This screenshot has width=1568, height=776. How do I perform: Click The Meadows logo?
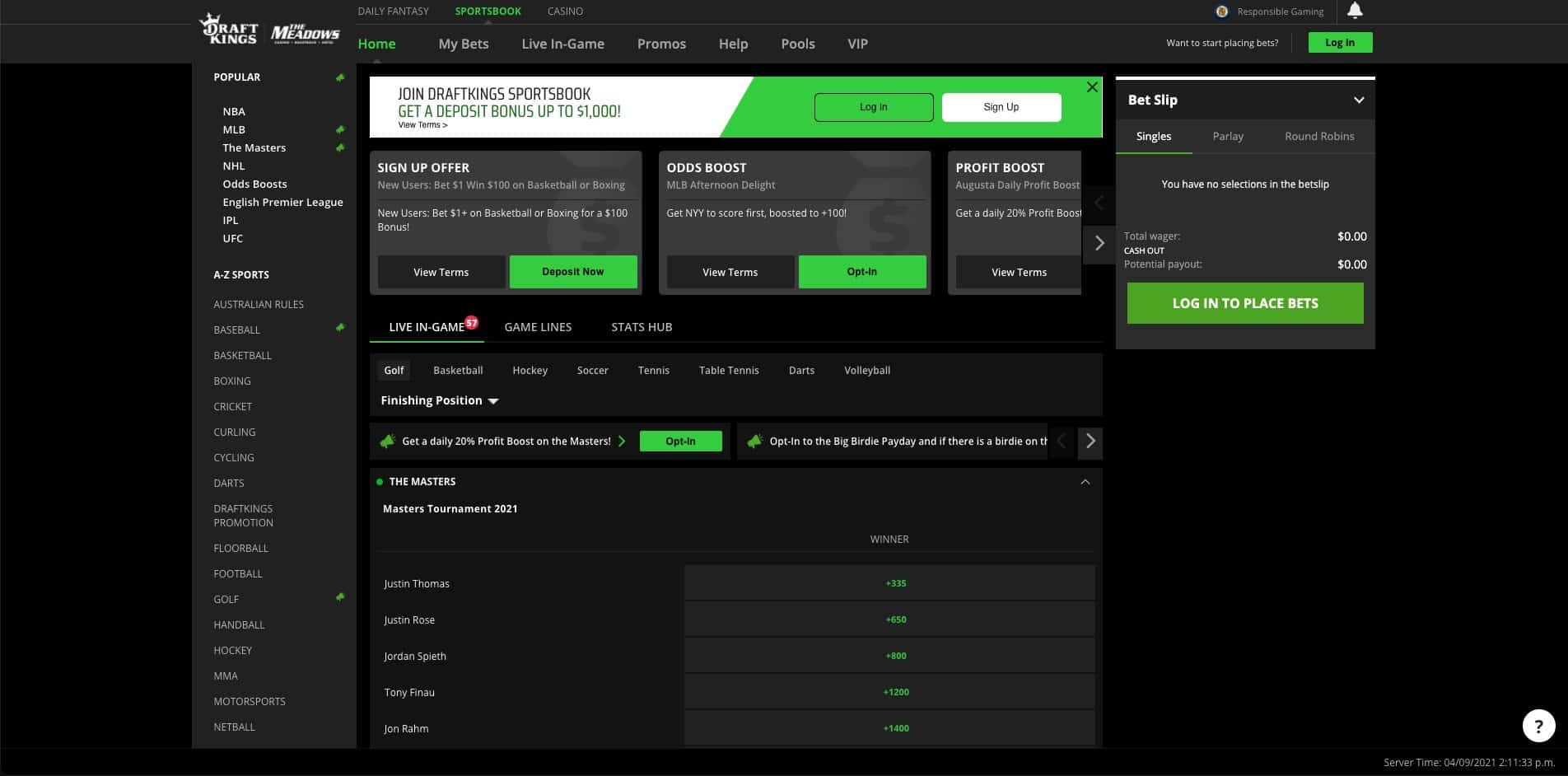[305, 31]
